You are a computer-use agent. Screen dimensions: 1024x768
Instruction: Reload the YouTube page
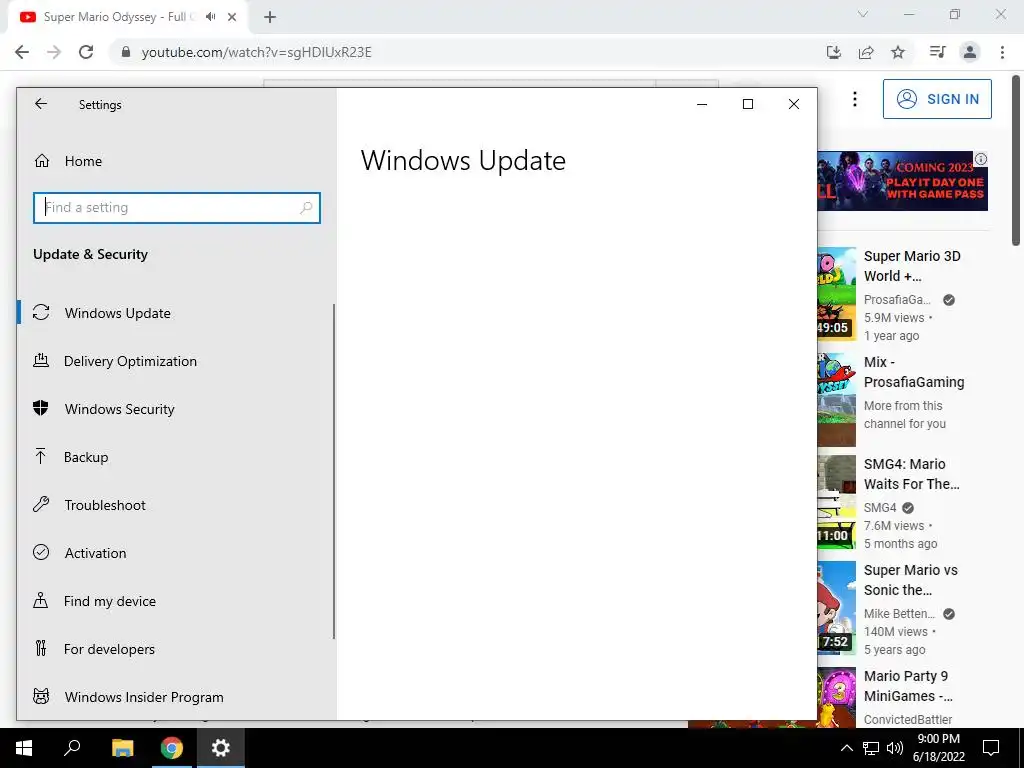tap(86, 52)
